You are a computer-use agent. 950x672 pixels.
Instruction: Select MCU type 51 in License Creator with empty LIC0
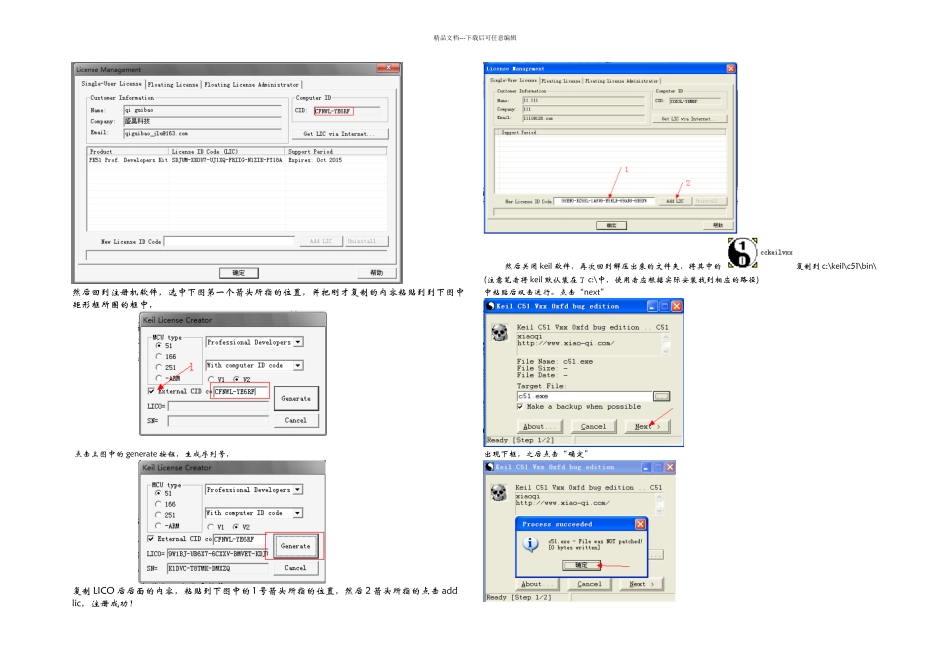point(159,345)
